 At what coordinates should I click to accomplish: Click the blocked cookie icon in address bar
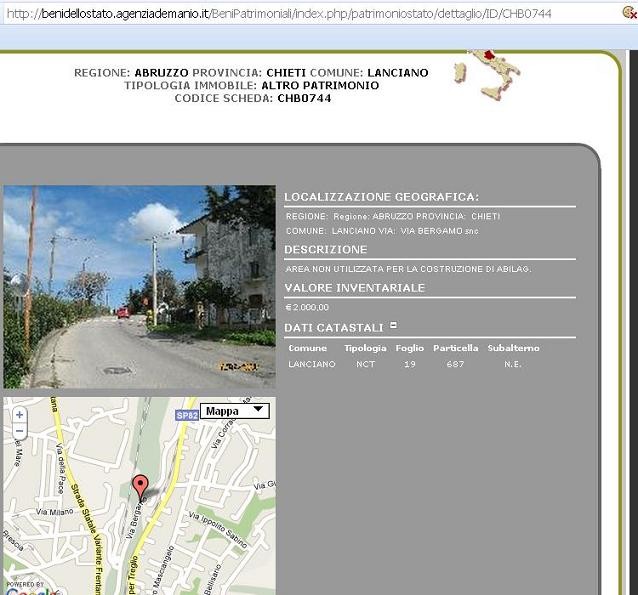click(627, 12)
